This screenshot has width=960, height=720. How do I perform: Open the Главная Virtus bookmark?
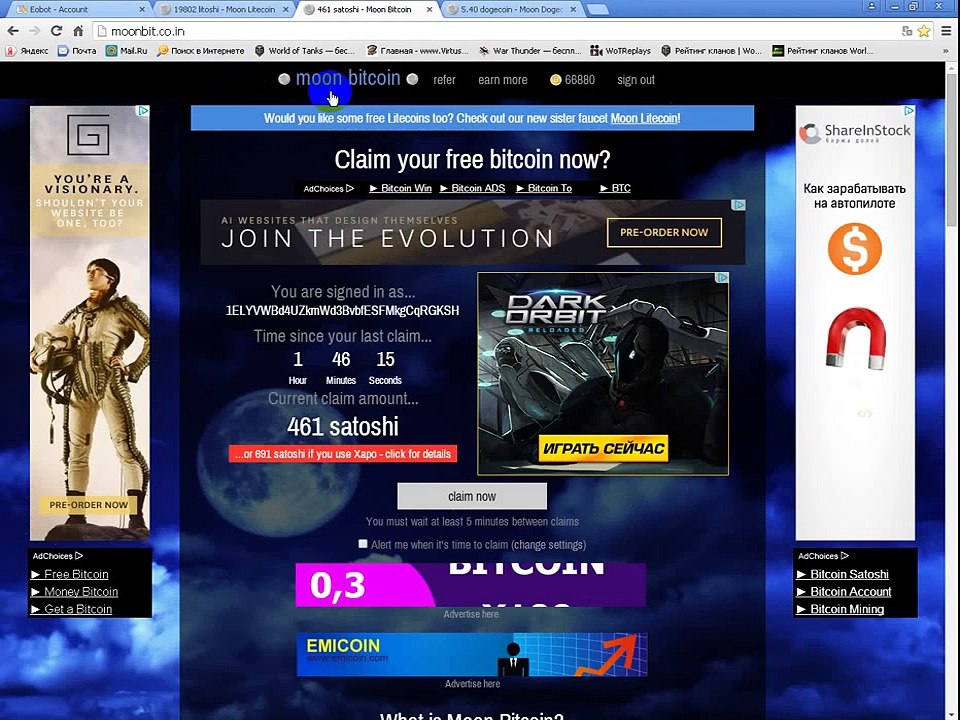point(418,51)
